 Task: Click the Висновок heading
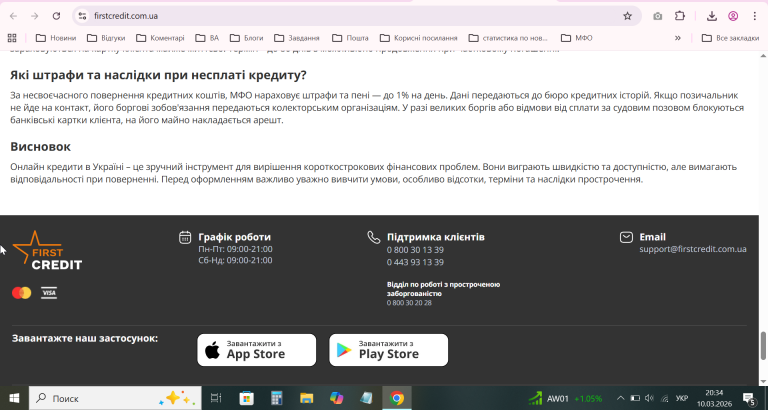41,146
